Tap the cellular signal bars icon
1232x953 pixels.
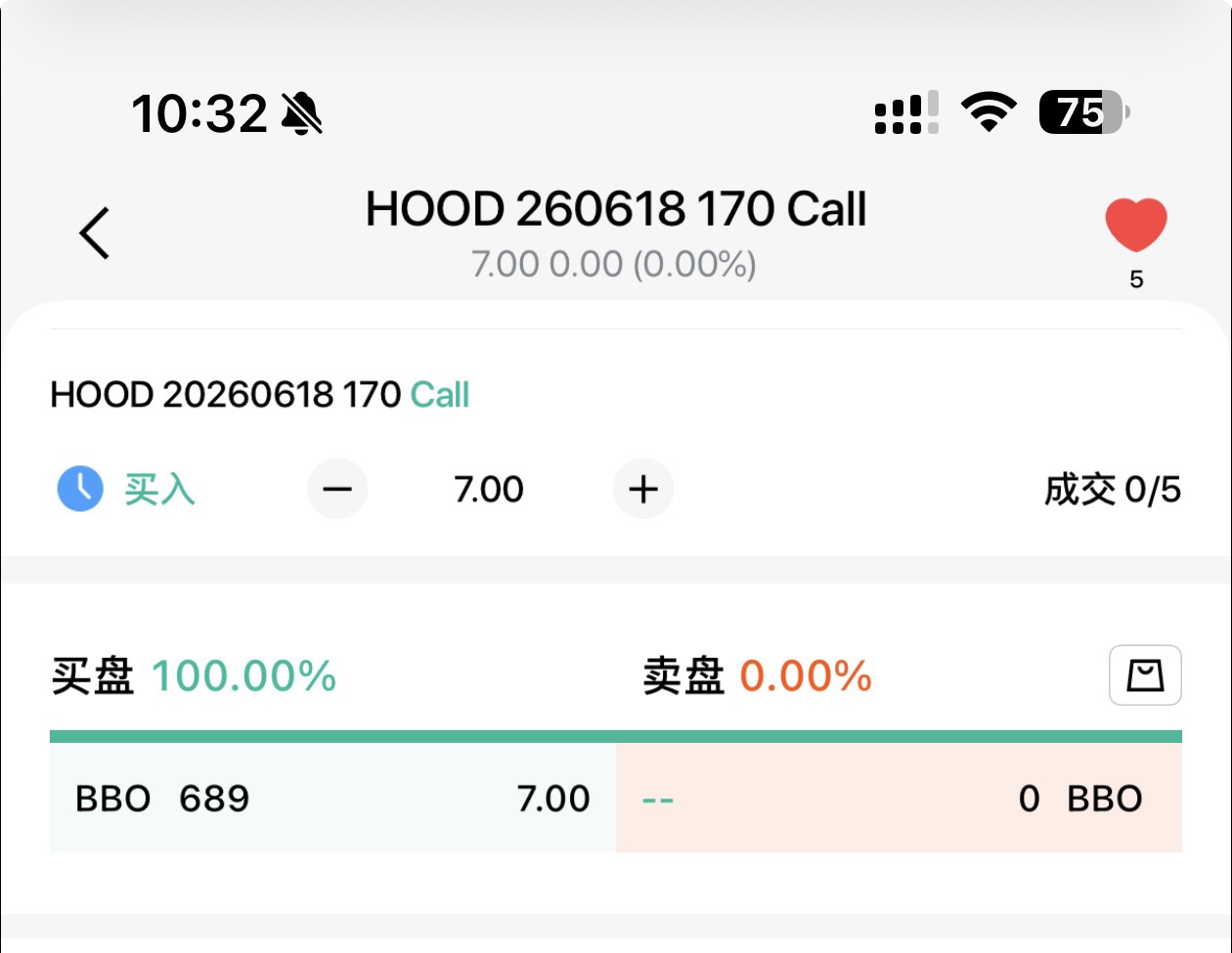click(x=906, y=114)
